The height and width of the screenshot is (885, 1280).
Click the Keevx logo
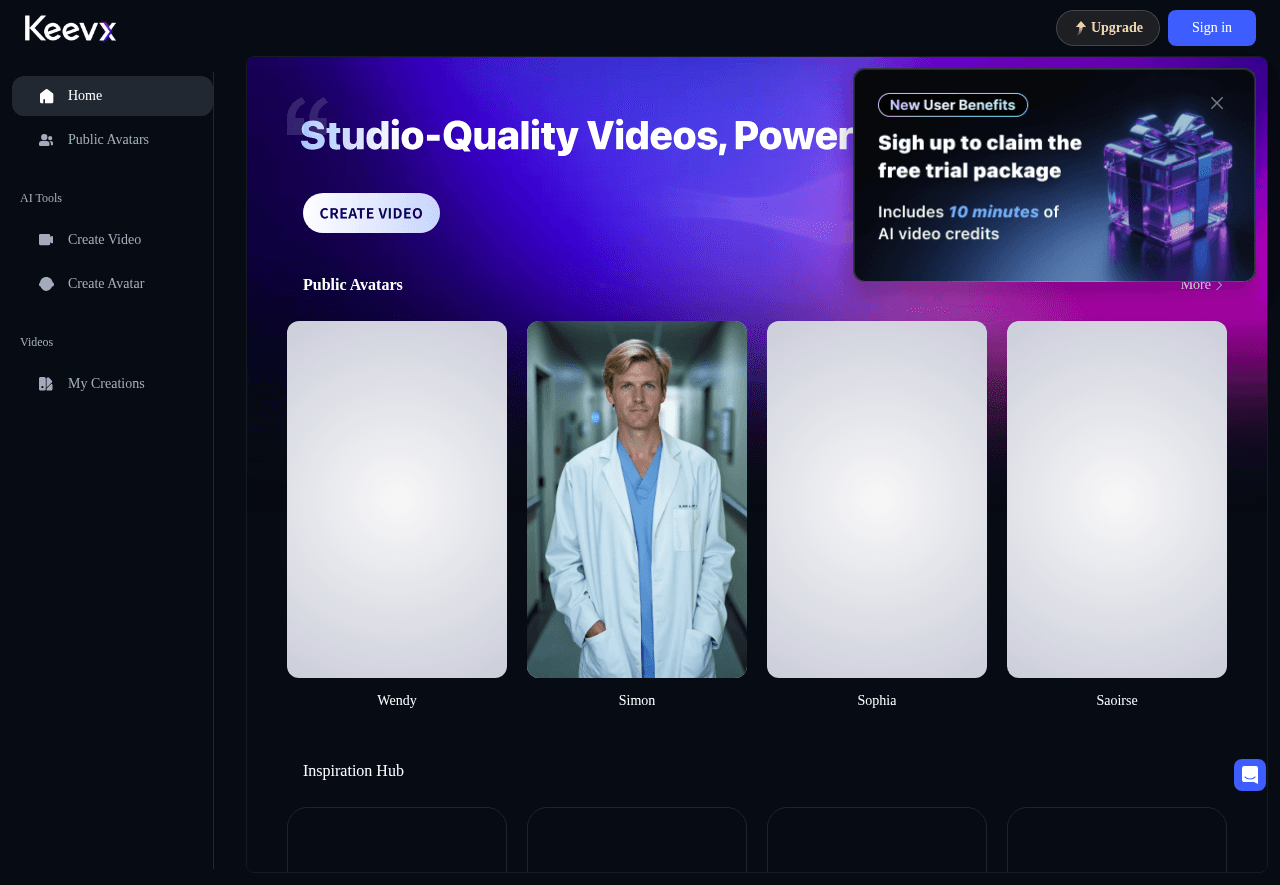coord(70,28)
